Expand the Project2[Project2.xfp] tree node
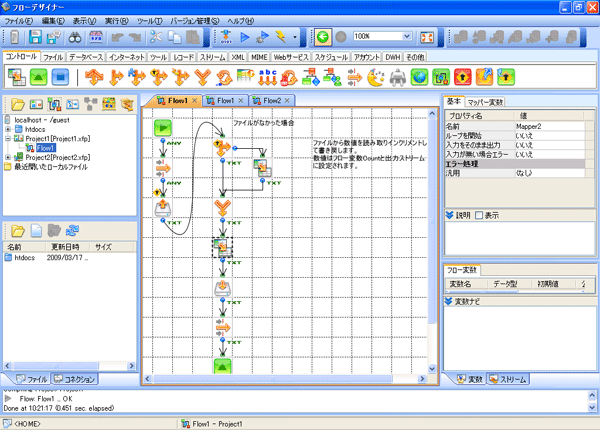Viewport: 600px width, 430px height. click(9, 157)
